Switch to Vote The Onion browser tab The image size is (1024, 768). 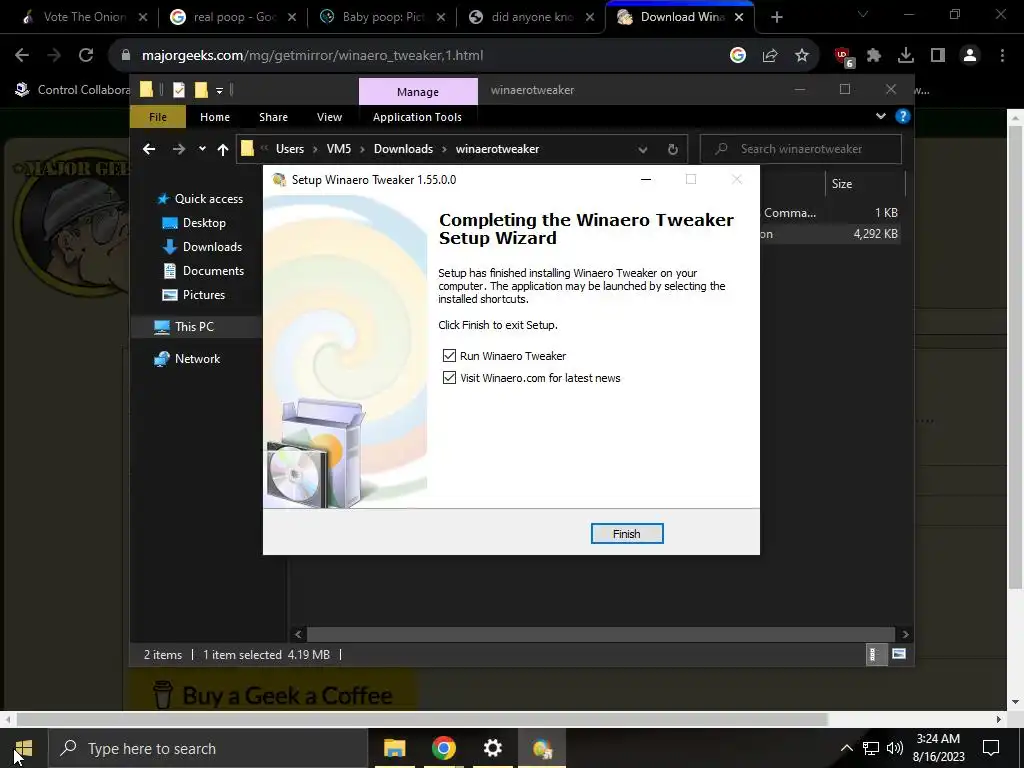(85, 17)
